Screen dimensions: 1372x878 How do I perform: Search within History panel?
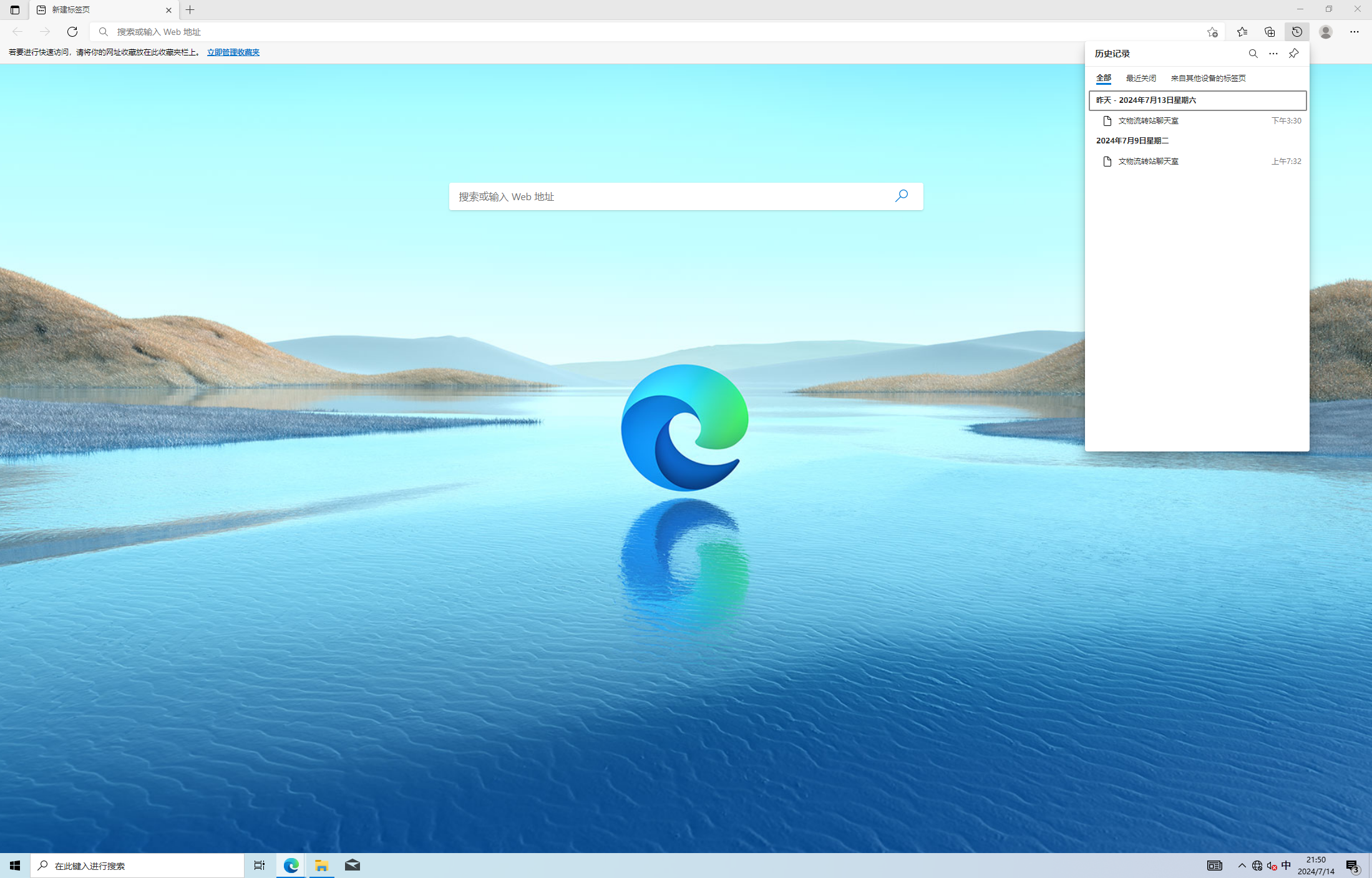click(1253, 54)
